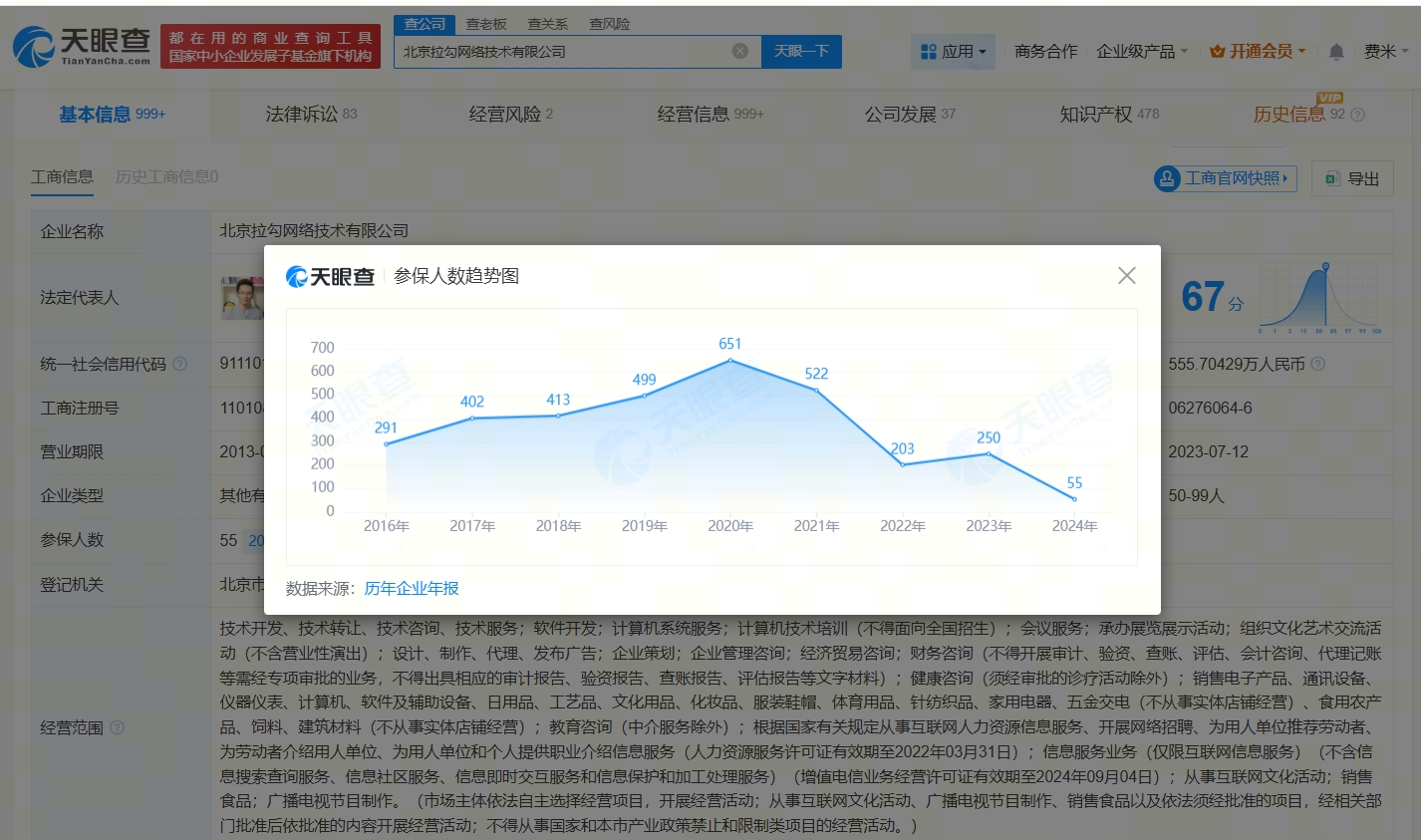The height and width of the screenshot is (840, 1421).
Task: Click the 2019年 data point labeled 499
Action: pos(645,396)
